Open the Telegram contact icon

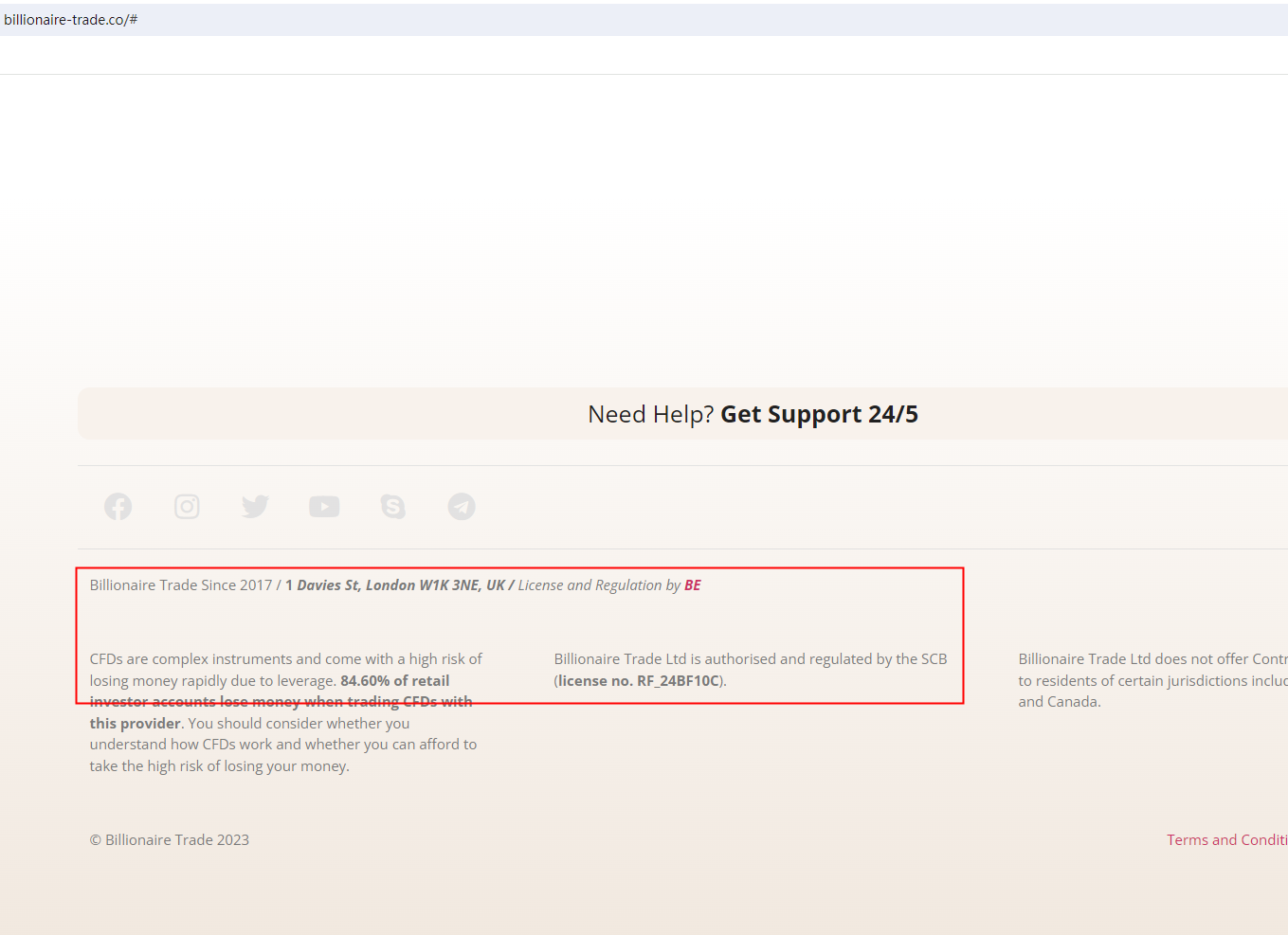point(462,507)
